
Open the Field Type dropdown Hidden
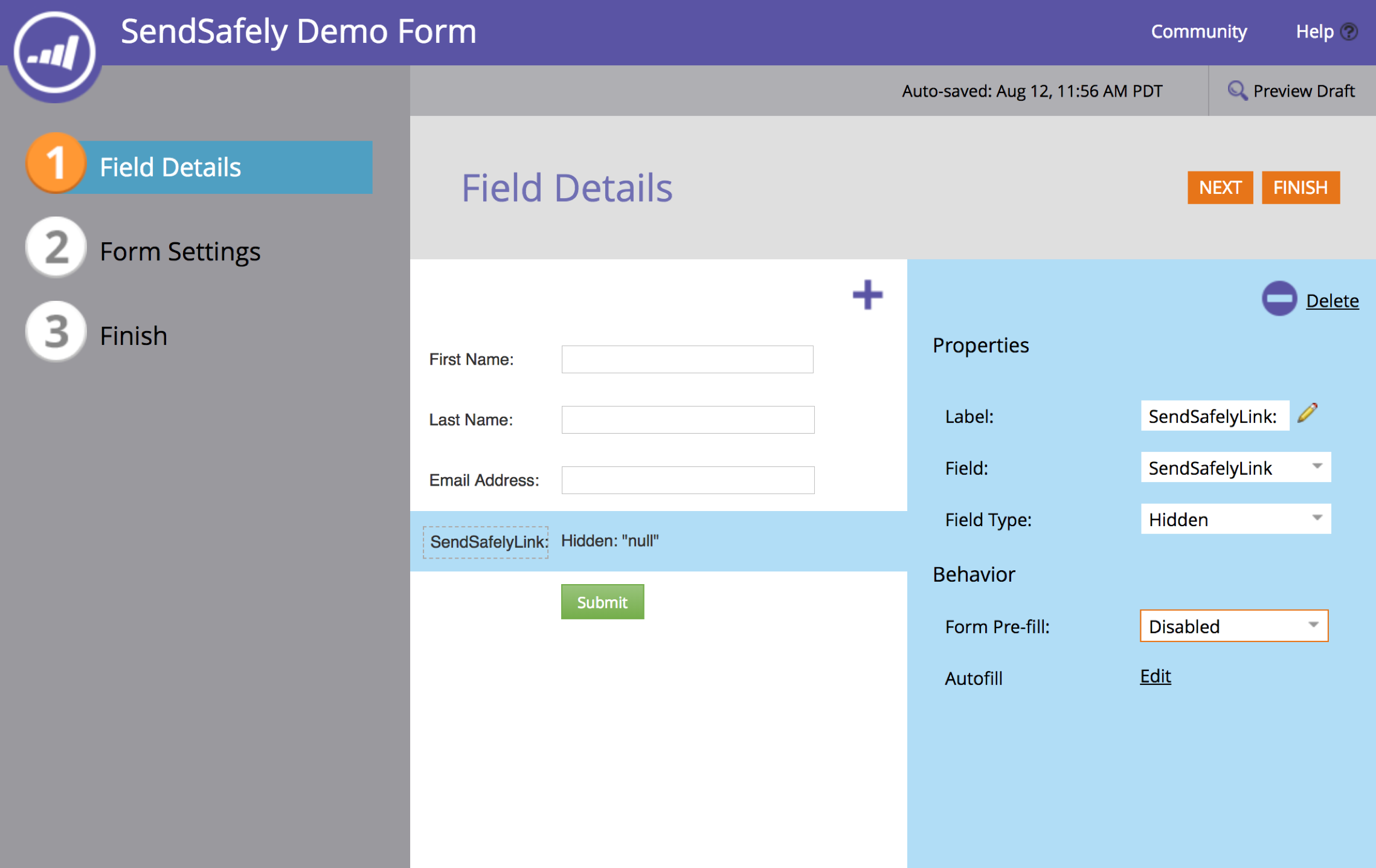point(1235,519)
